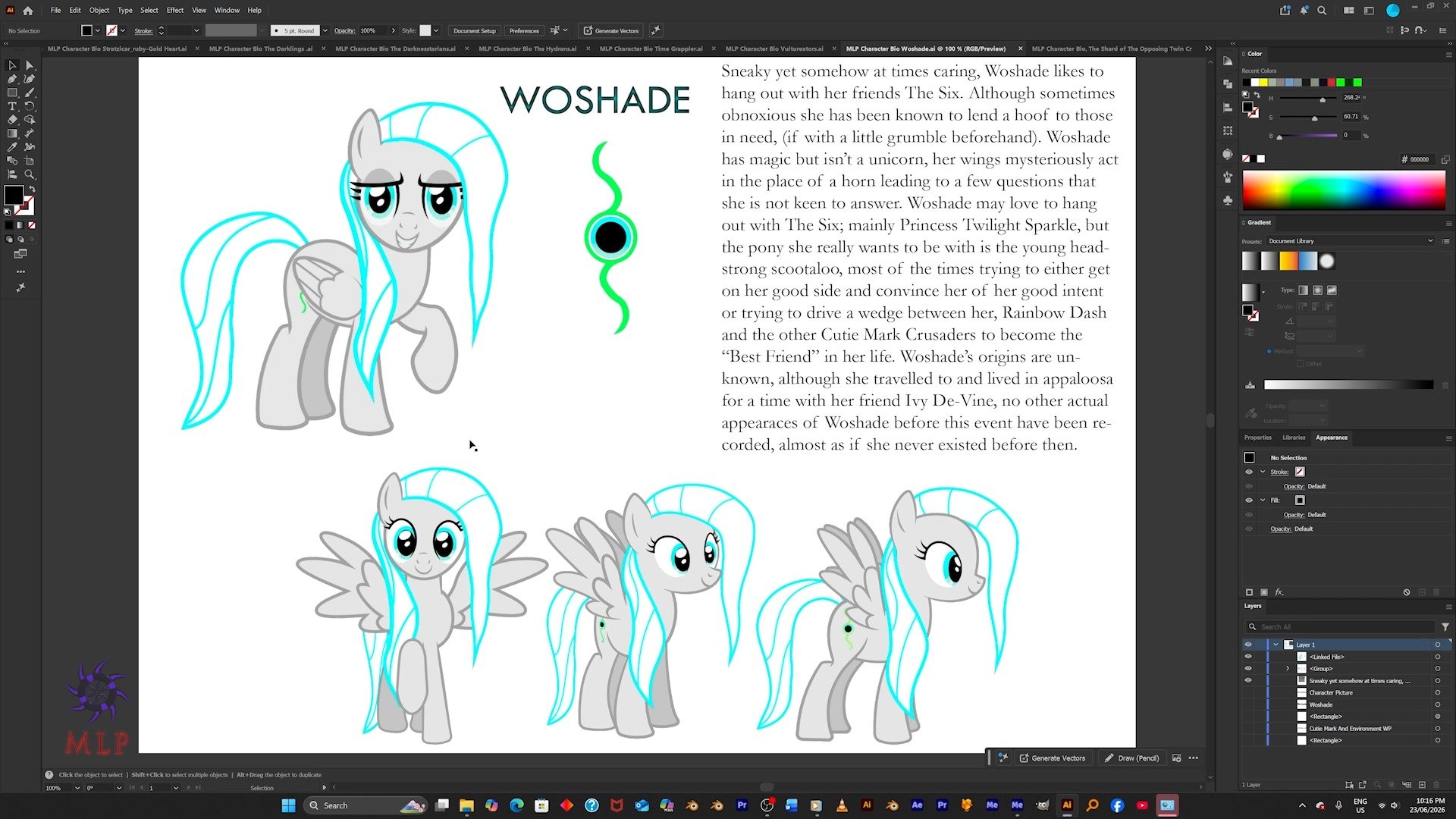Choose the Curvature tool
The width and height of the screenshot is (1456, 819).
pos(30,79)
